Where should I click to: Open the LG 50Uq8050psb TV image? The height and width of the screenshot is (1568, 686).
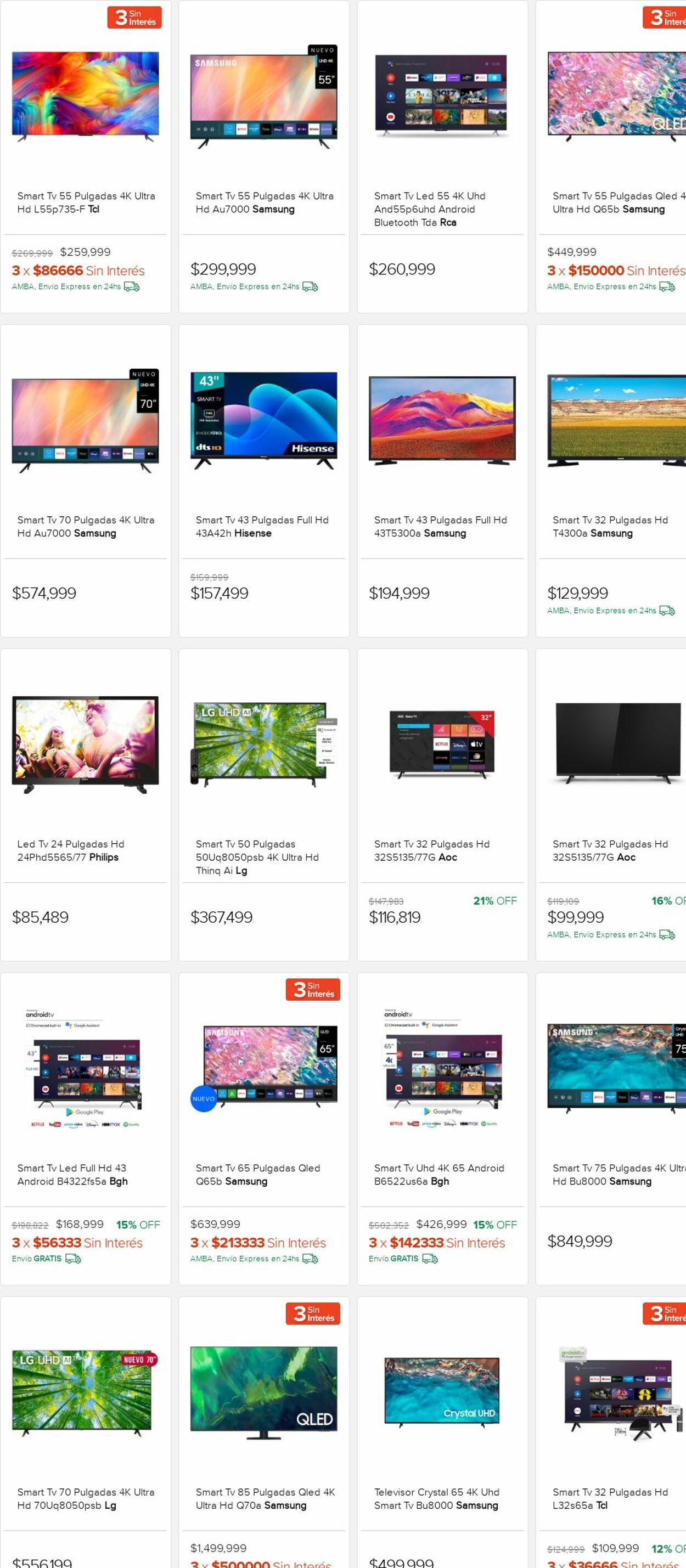click(x=263, y=744)
